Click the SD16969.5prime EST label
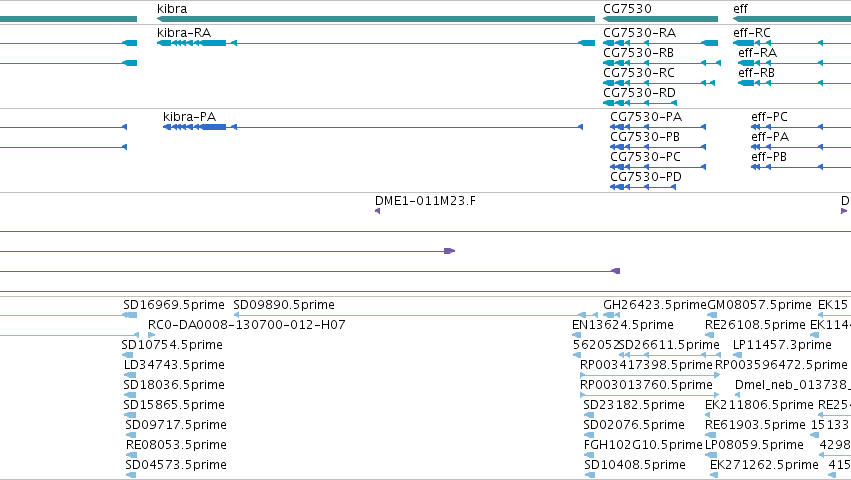Image resolution: width=851 pixels, height=480 pixels. coord(174,305)
